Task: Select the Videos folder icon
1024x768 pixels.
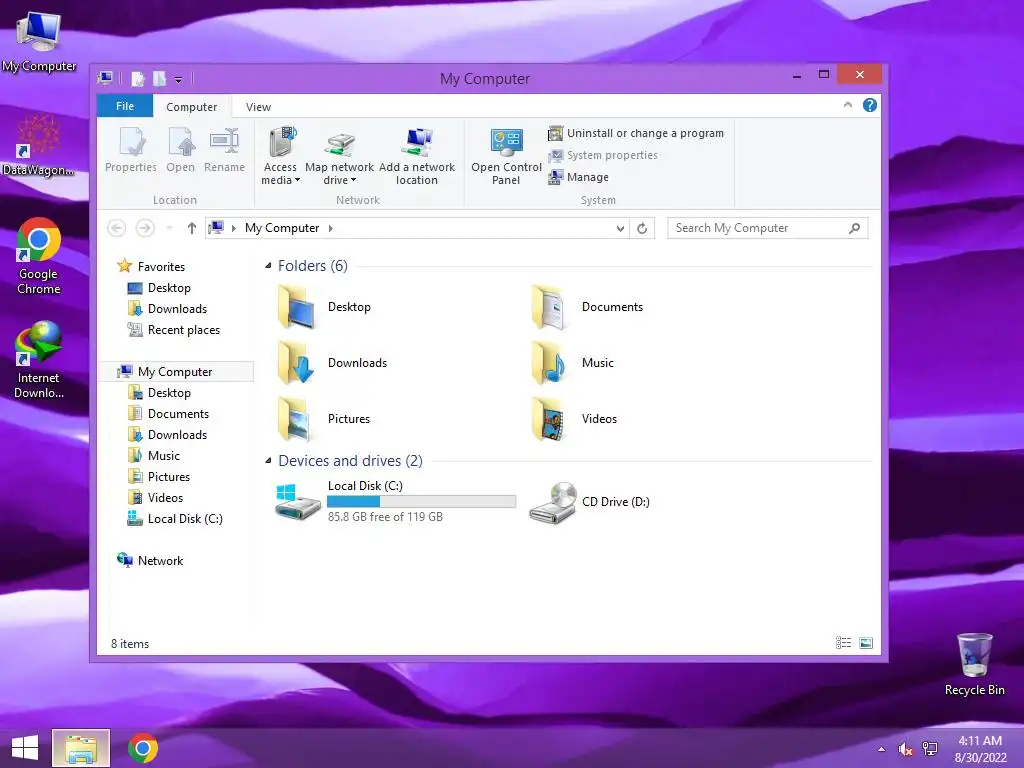Action: click(549, 419)
